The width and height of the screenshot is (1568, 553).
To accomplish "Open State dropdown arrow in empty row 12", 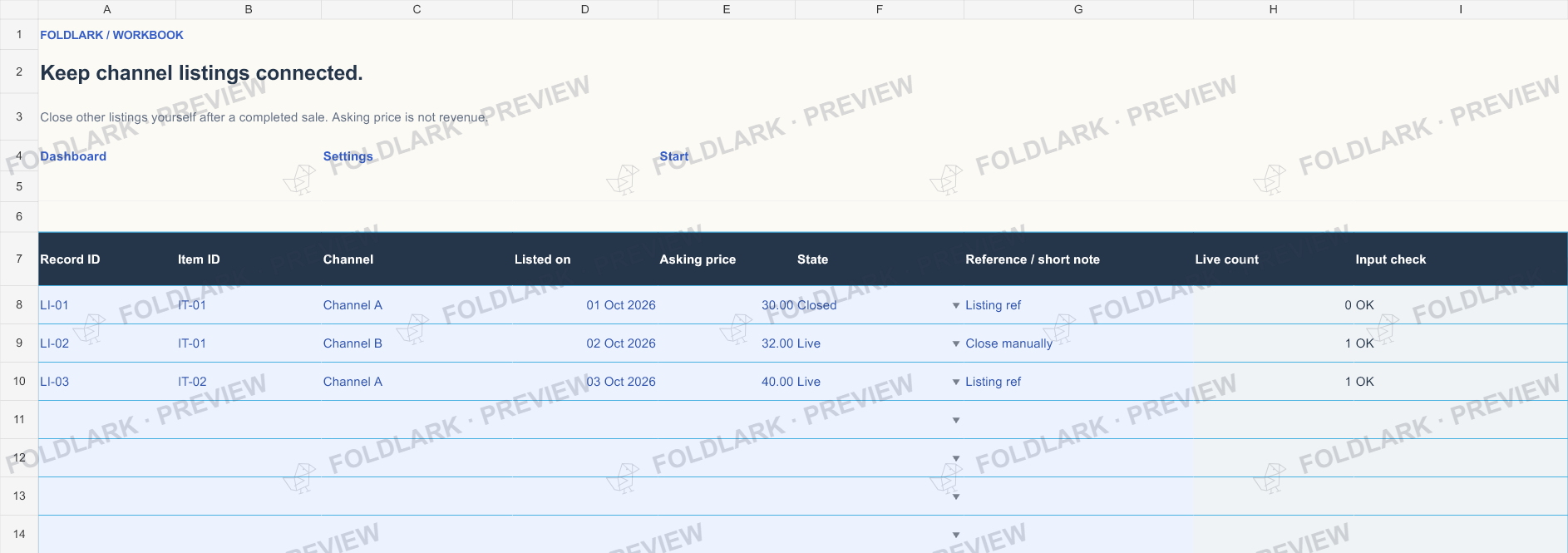I will pyautogui.click(x=956, y=459).
